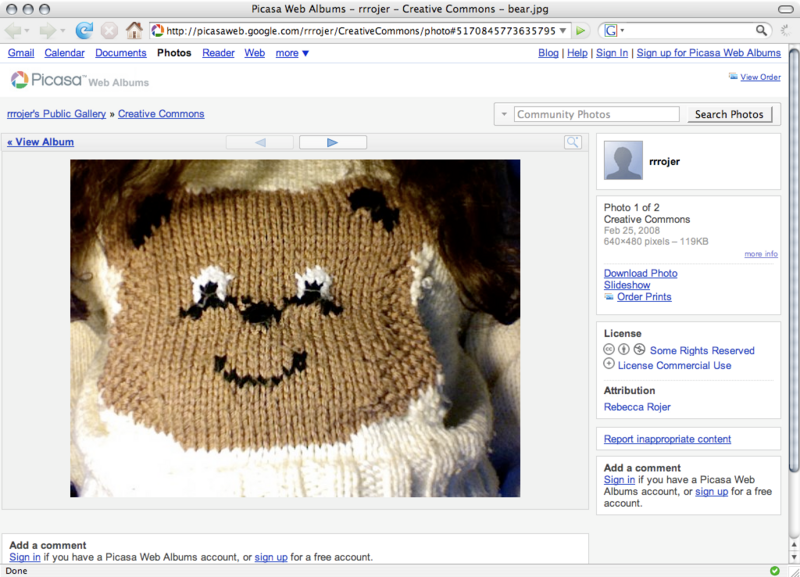
Task: Click the scrollbar down arrow
Action: pos(794,557)
